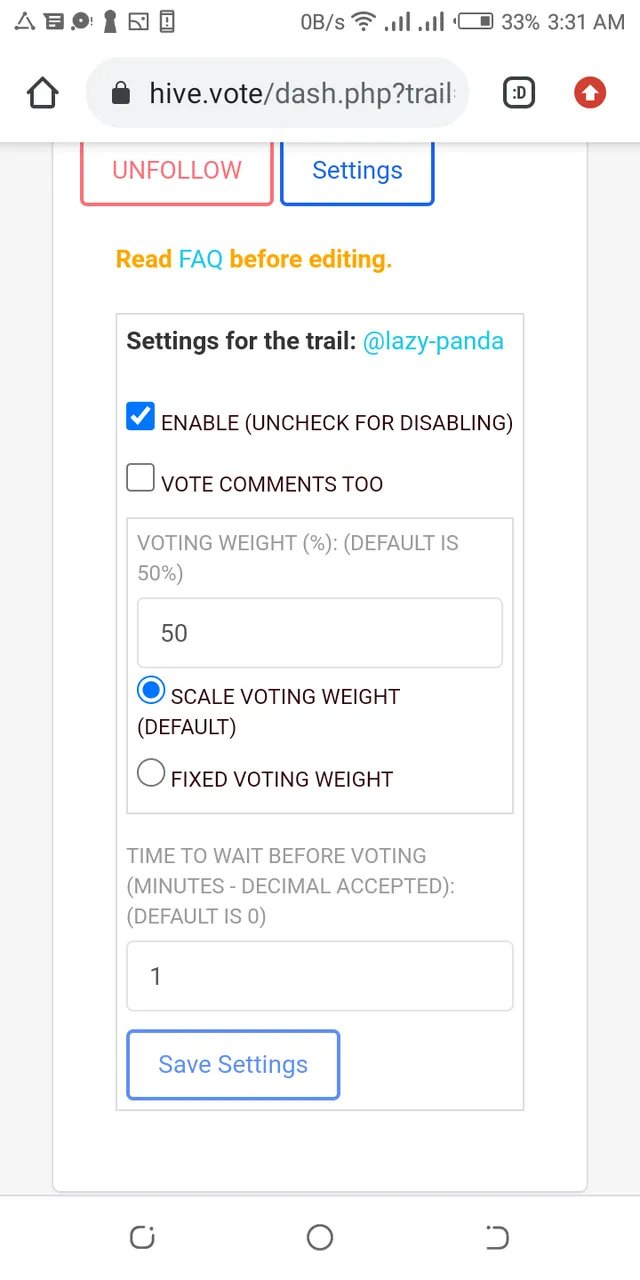This screenshot has width=640, height=1280.
Task: Focus the time to wait input
Action: [320, 976]
